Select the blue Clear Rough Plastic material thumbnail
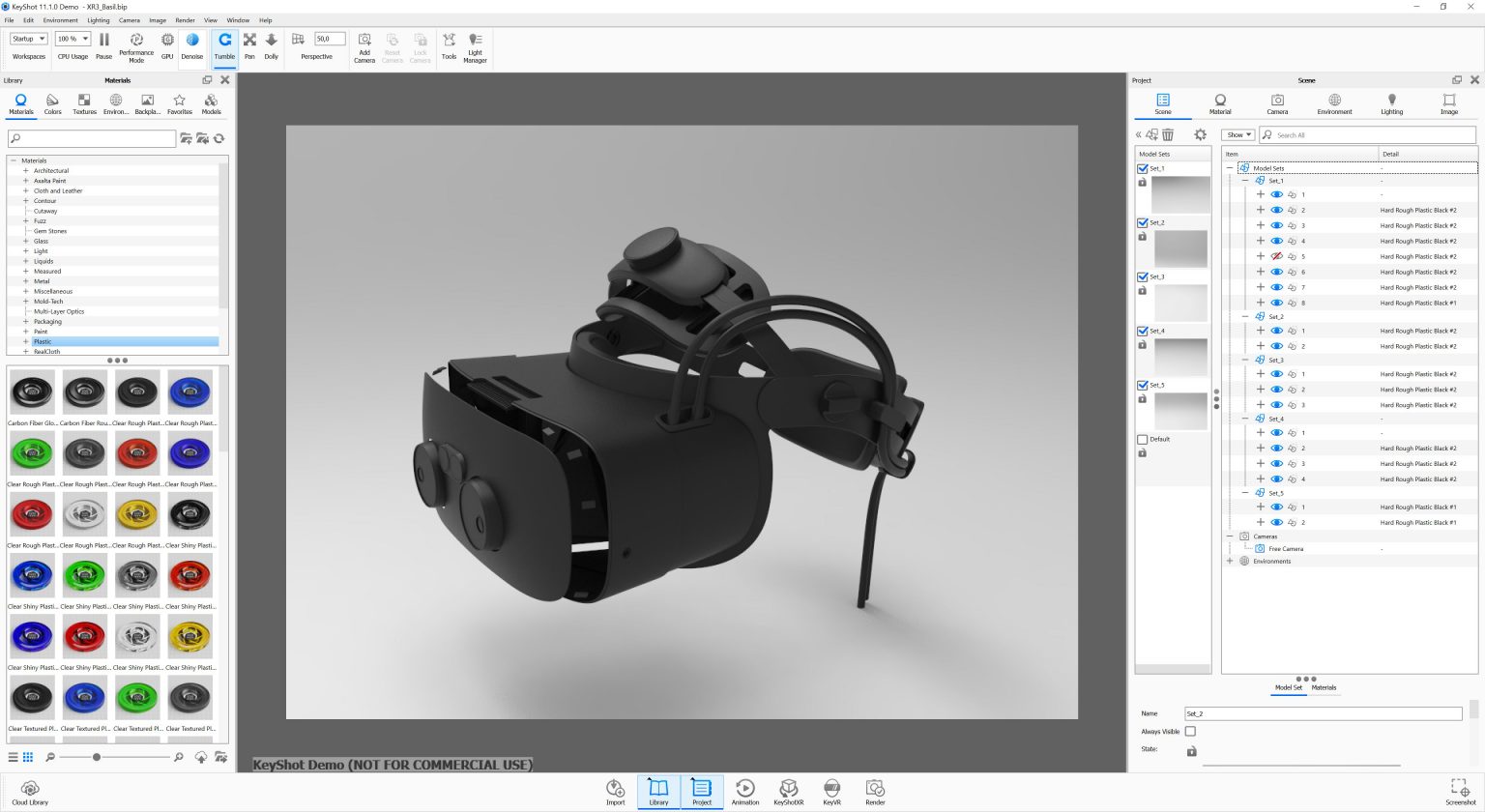 (x=189, y=391)
